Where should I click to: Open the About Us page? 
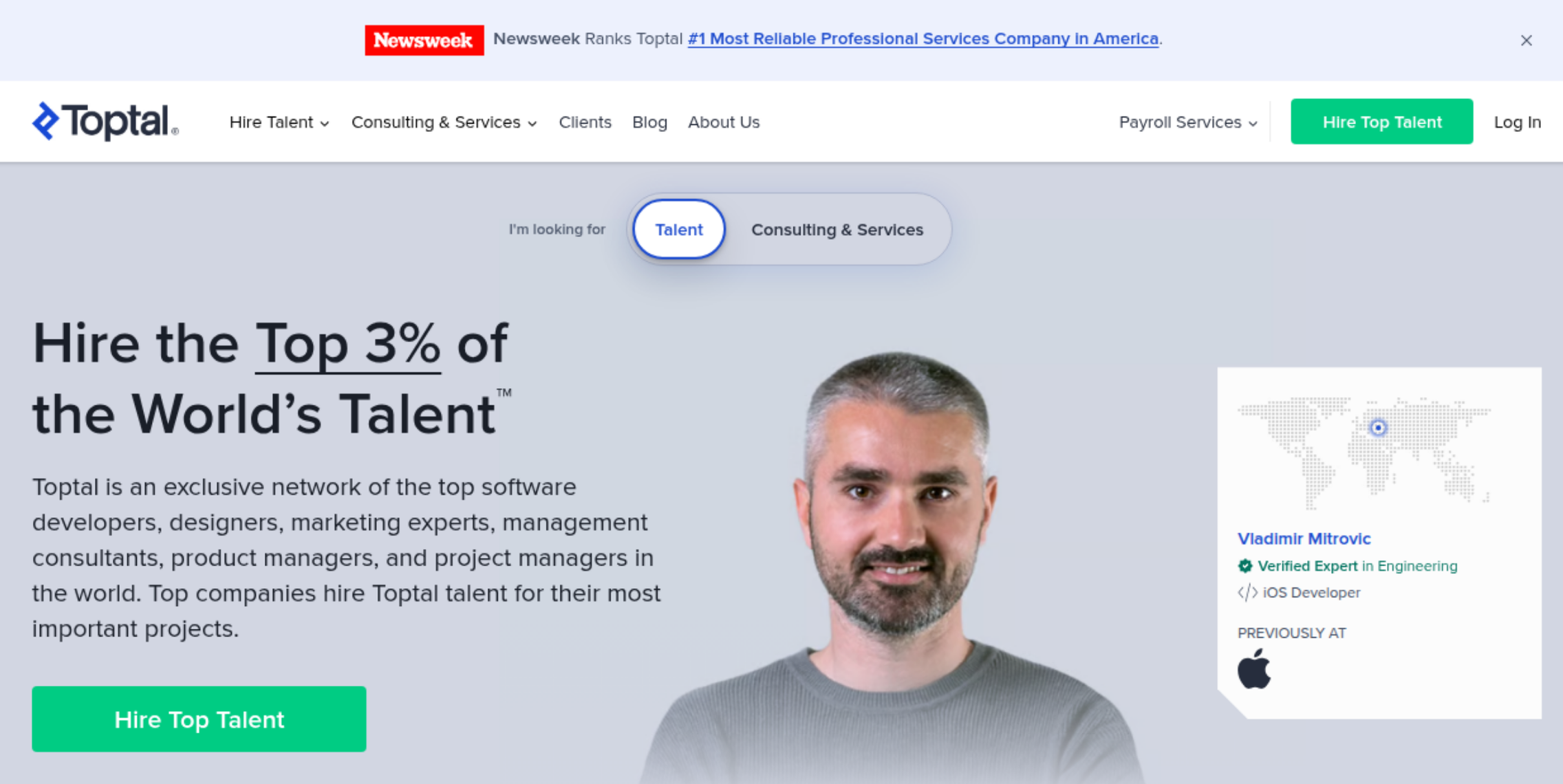click(x=724, y=122)
